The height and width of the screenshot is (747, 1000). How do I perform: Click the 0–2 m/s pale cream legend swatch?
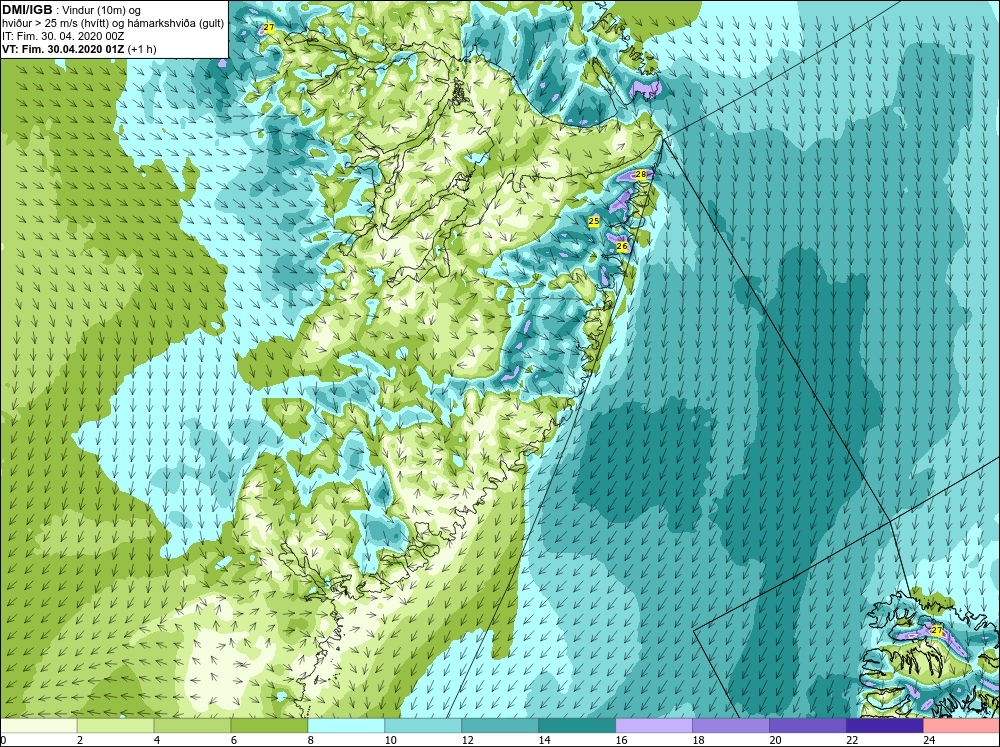pos(38,726)
